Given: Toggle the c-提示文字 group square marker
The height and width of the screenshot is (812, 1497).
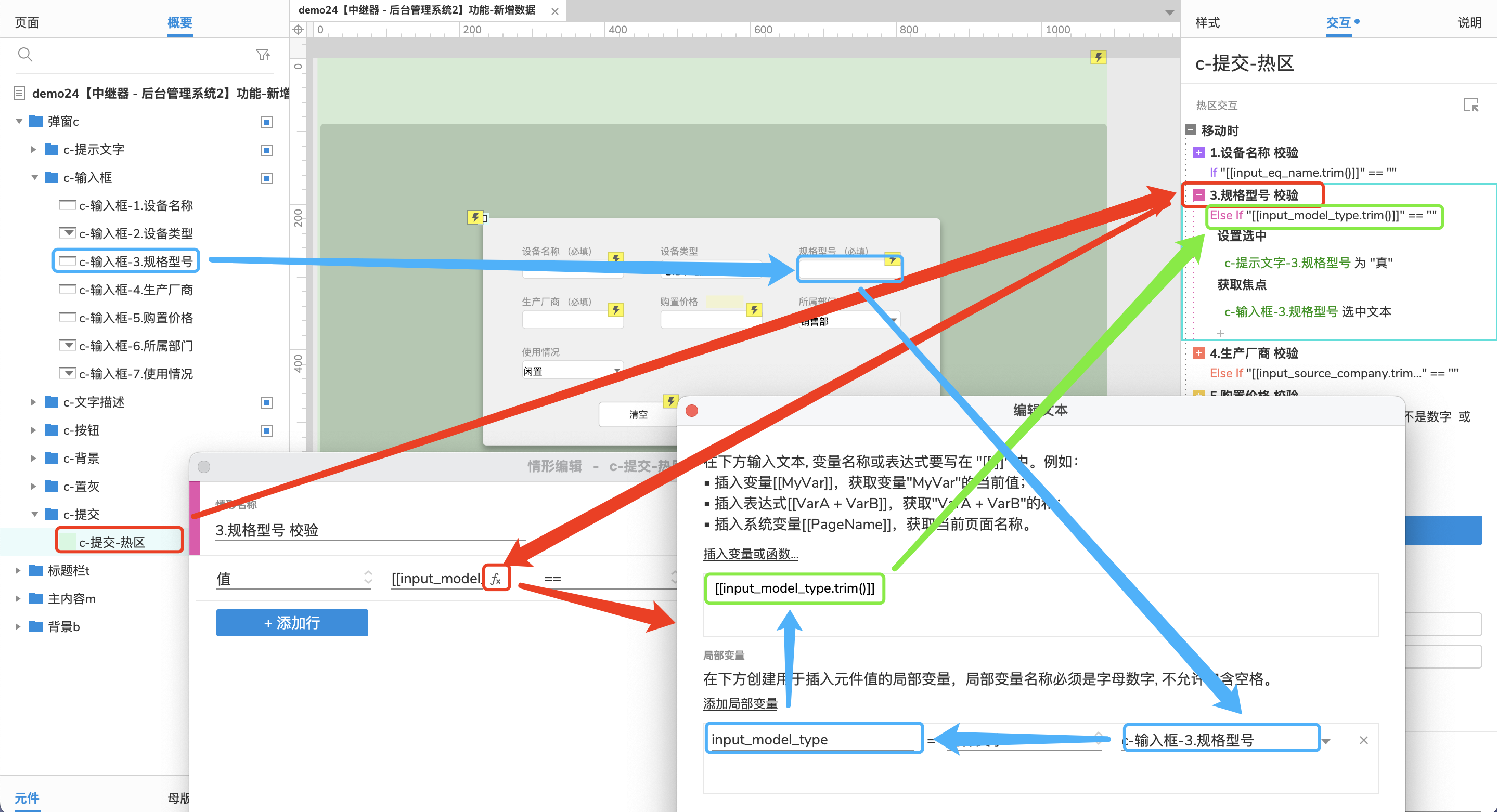Looking at the screenshot, I should pos(267,150).
